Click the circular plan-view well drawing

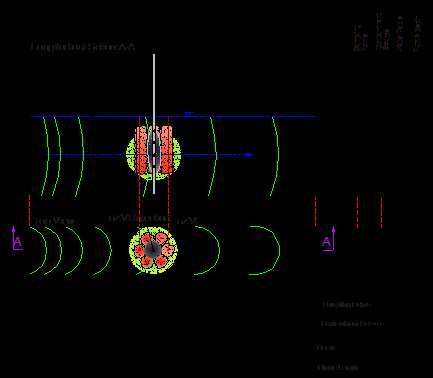pyautogui.click(x=153, y=250)
